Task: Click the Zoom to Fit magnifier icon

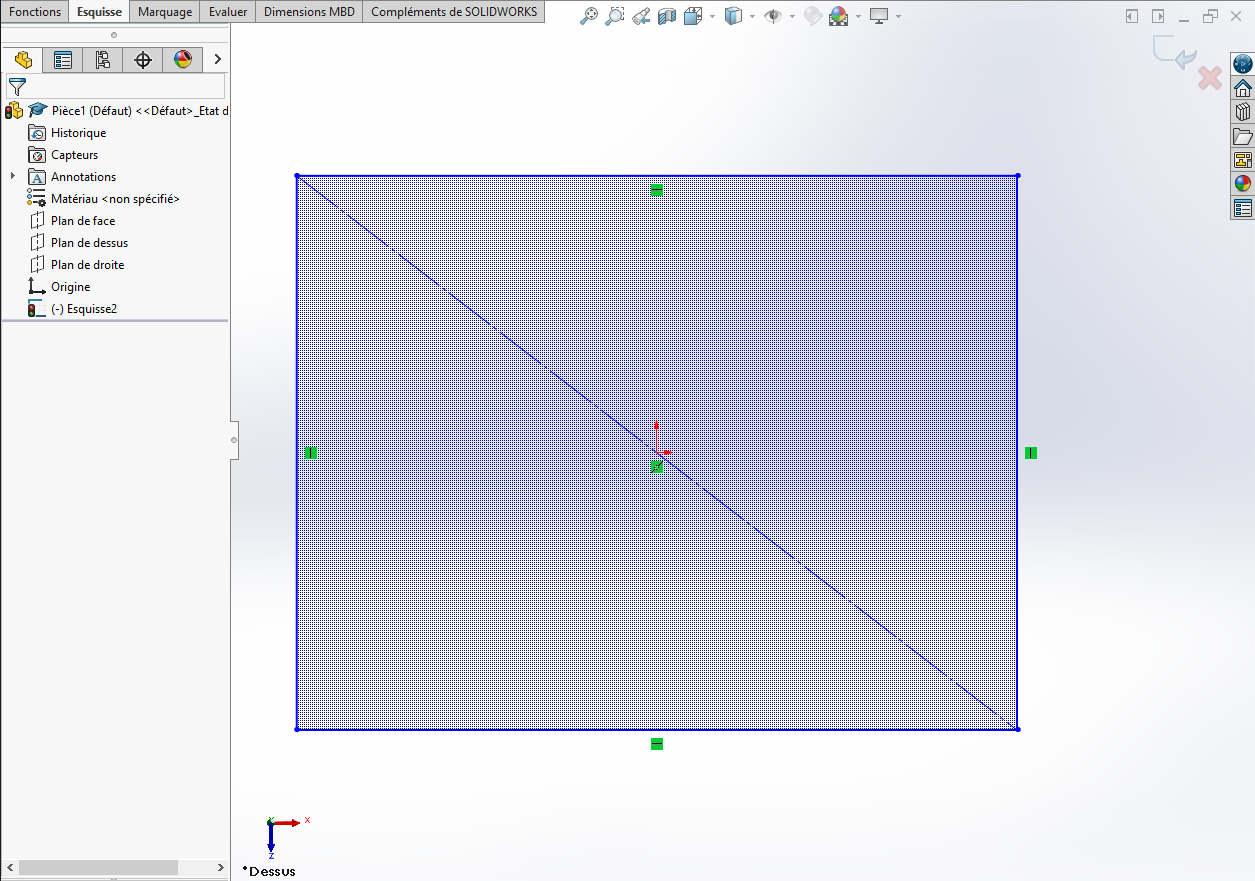Action: coord(589,16)
